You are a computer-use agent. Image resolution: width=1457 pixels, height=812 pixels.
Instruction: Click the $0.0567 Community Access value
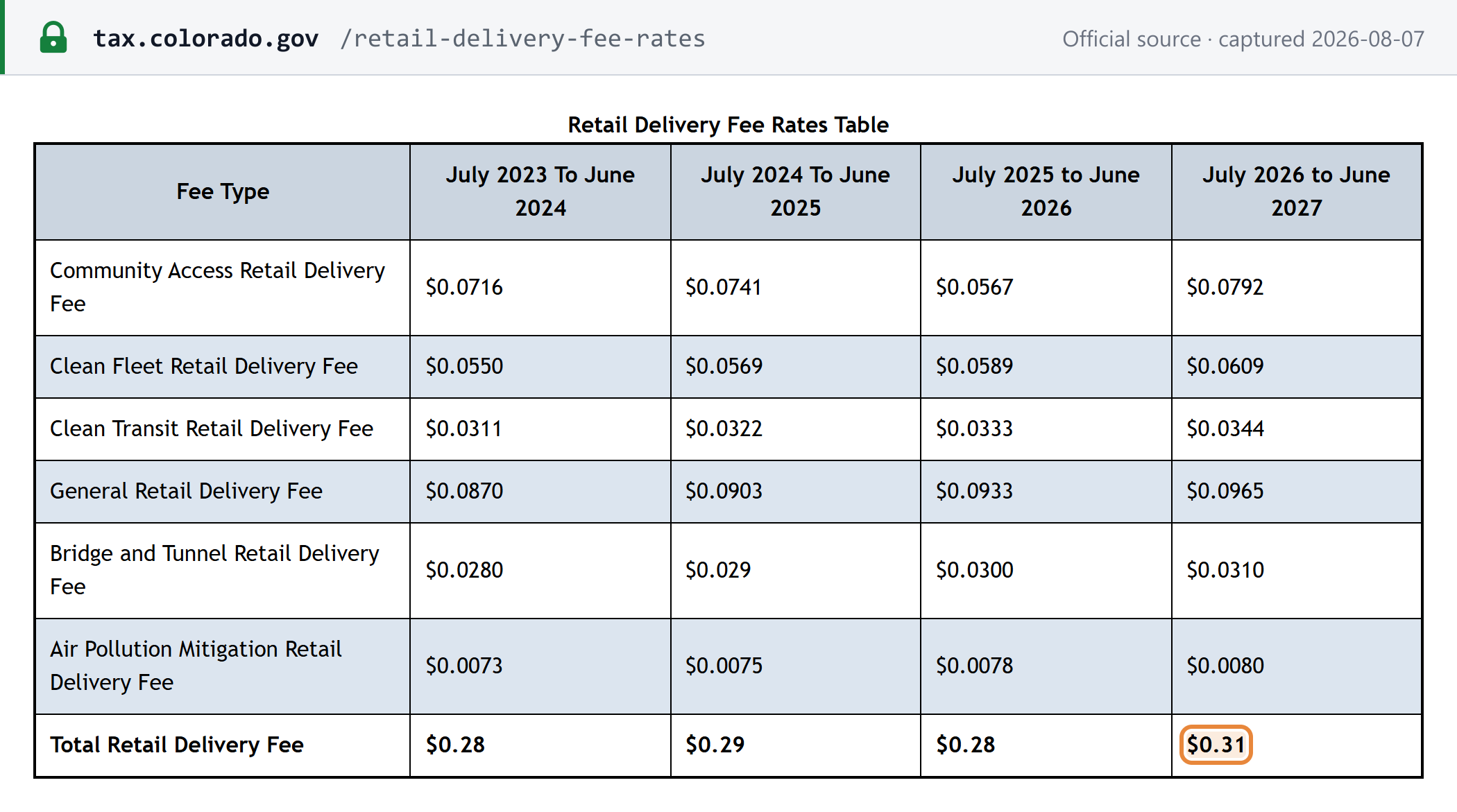[975, 287]
